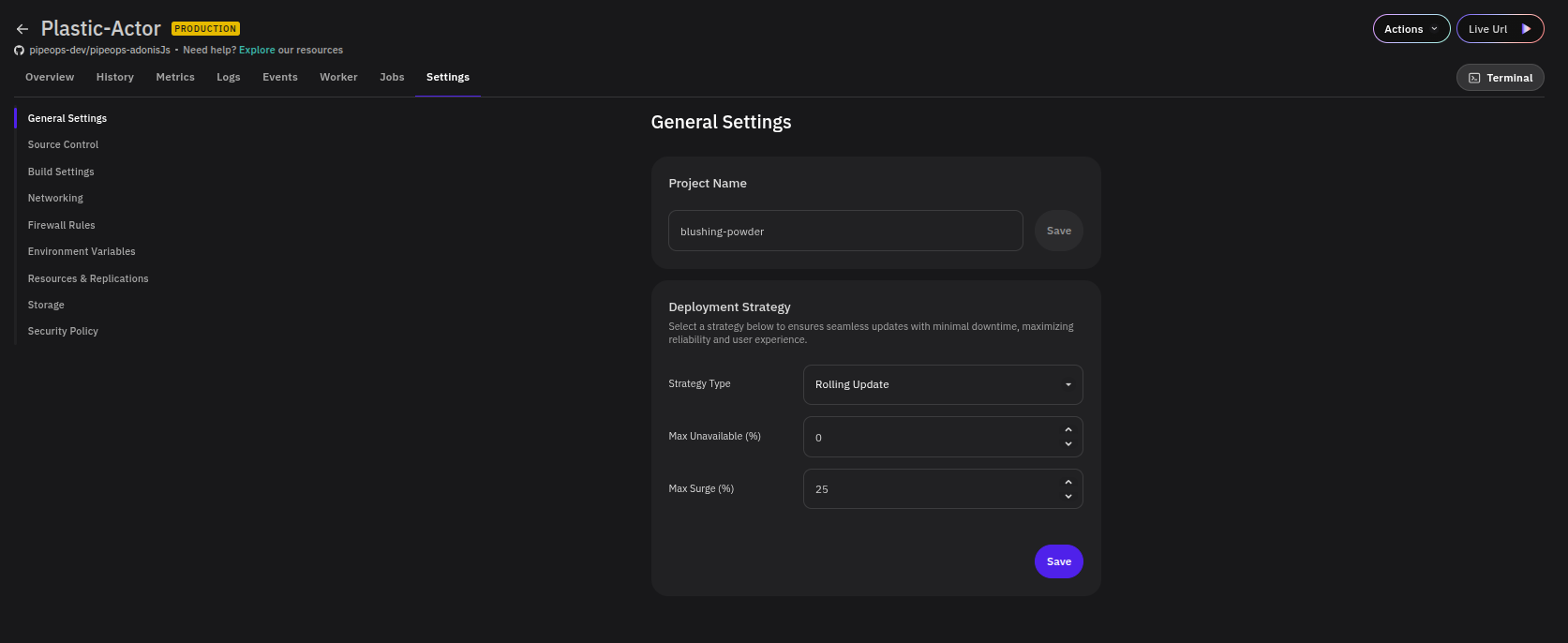Click the play icon in Live Url button
The width and height of the screenshot is (1568, 643).
pos(1526,29)
